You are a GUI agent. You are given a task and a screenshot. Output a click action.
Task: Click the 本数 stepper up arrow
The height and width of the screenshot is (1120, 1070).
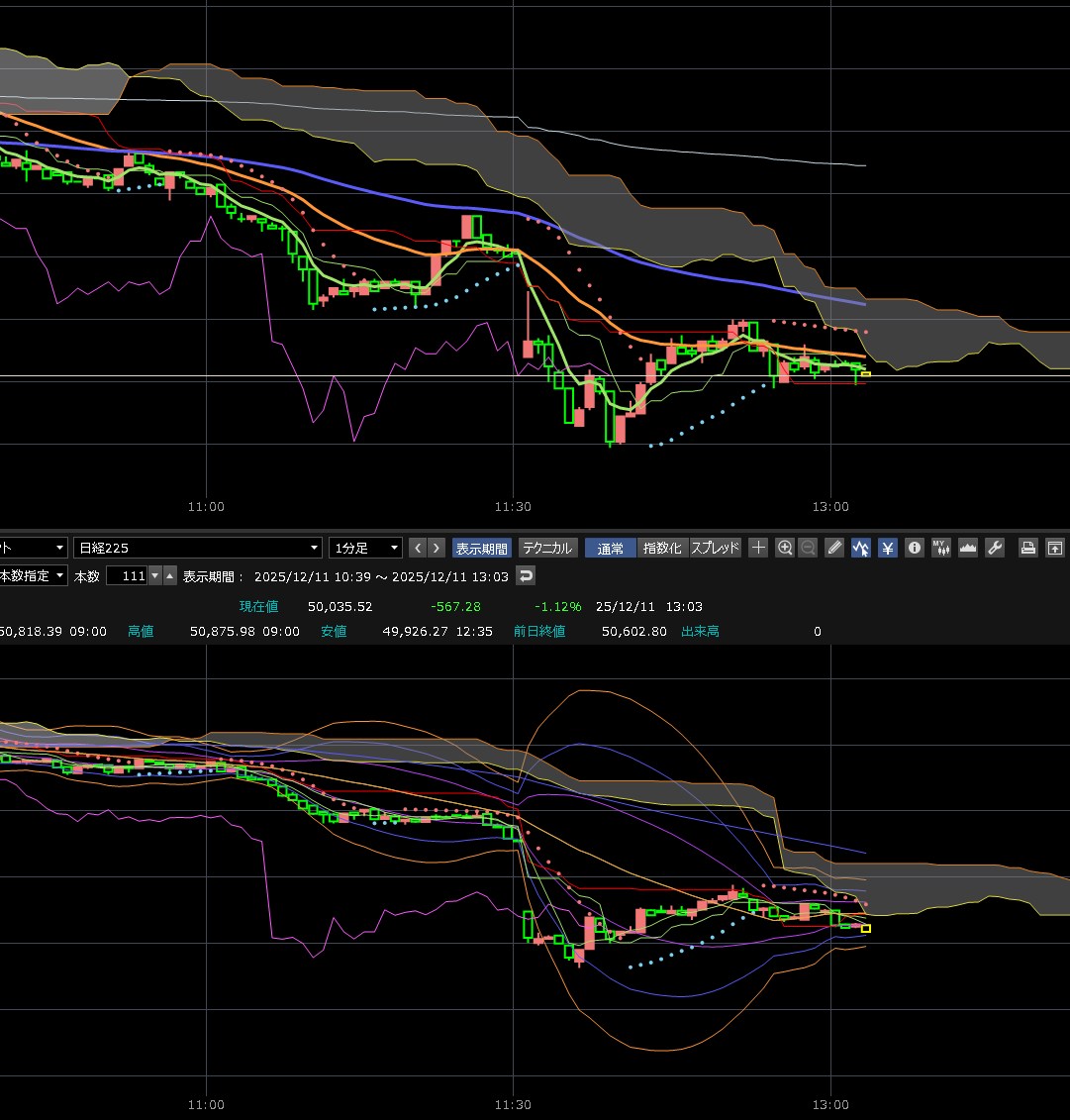point(170,575)
